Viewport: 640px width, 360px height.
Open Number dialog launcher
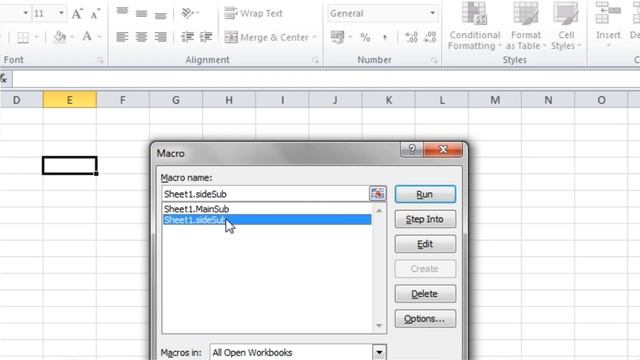434,60
